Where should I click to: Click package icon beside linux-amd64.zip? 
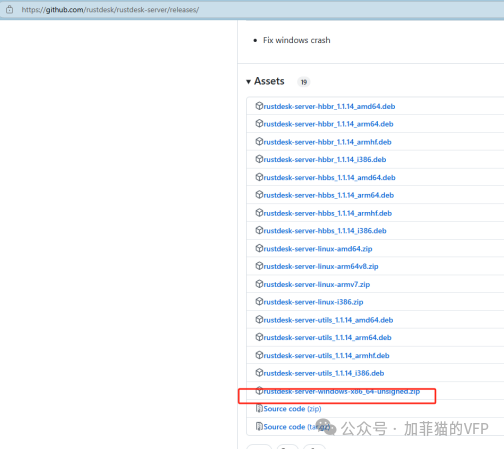[259, 249]
